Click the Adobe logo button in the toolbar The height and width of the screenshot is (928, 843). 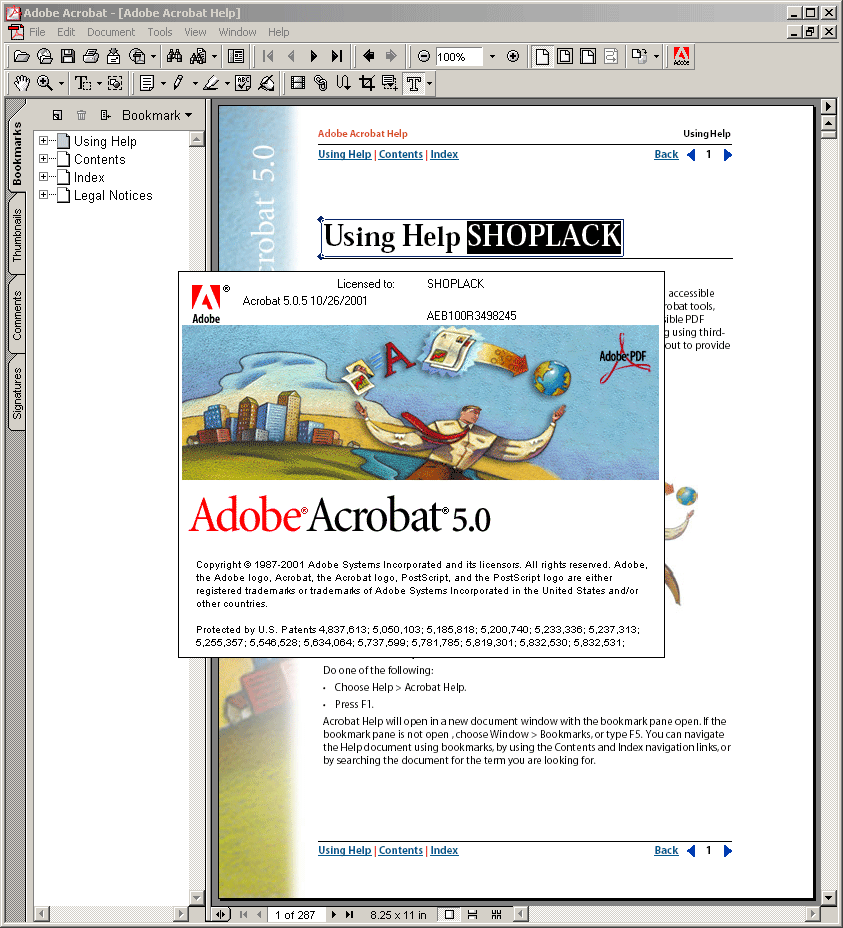coord(681,56)
